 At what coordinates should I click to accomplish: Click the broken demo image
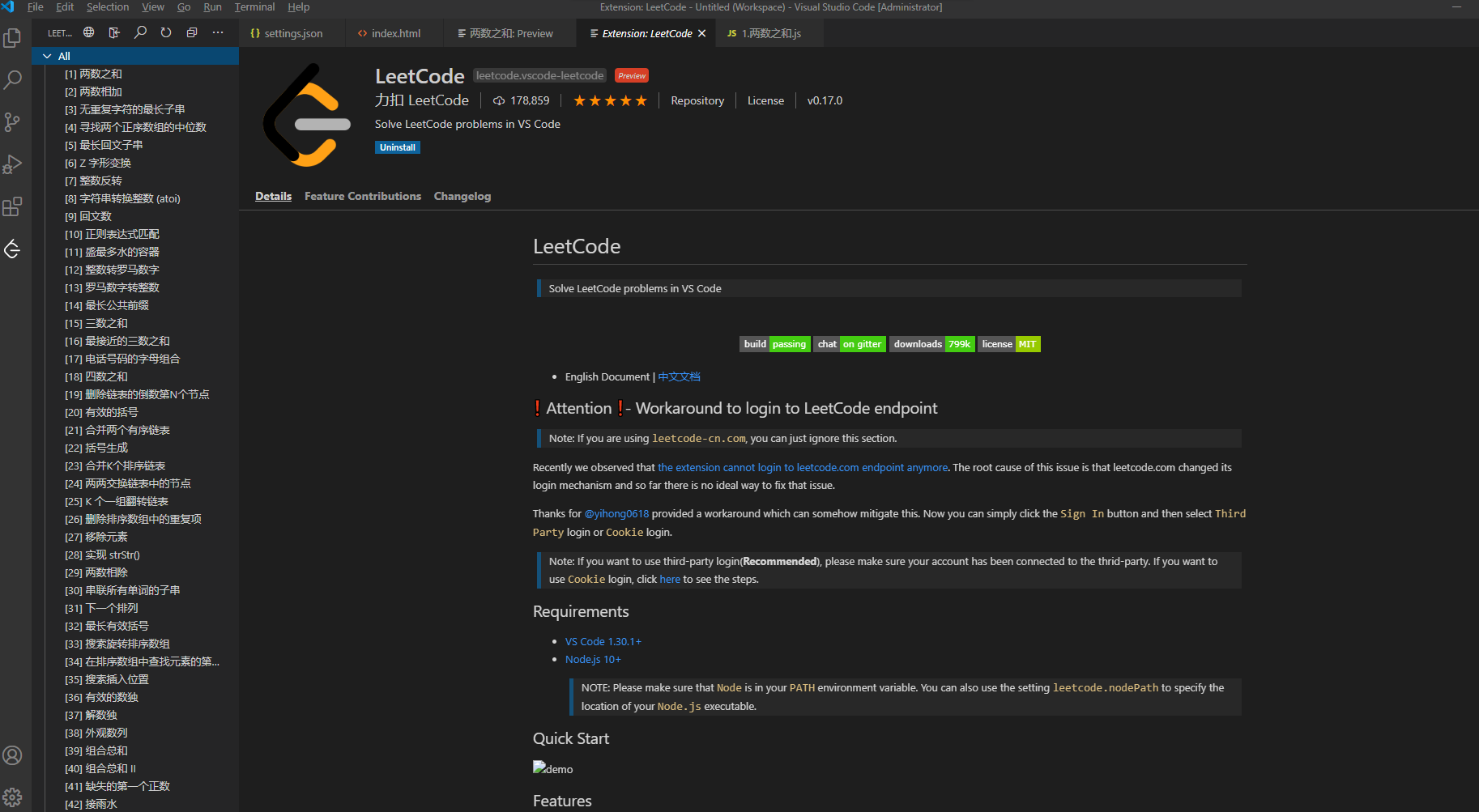(552, 768)
